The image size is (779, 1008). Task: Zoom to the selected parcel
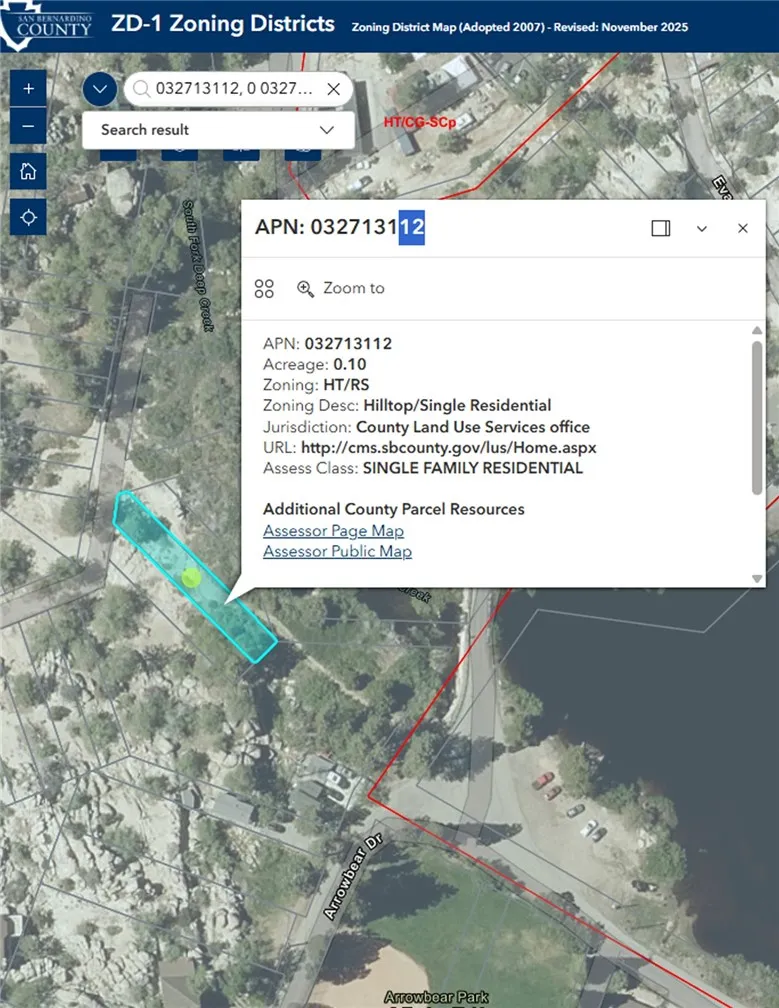tap(341, 288)
